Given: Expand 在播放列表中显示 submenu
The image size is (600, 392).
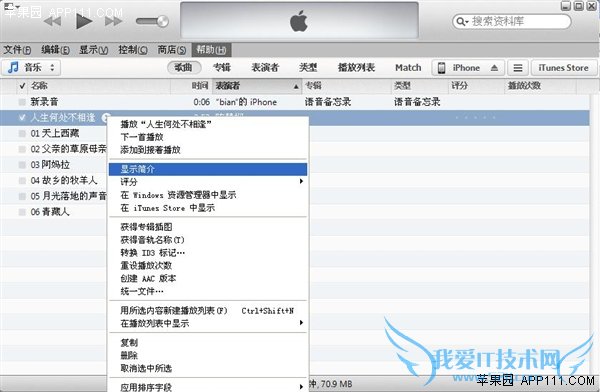Looking at the screenshot, I should point(209,323).
